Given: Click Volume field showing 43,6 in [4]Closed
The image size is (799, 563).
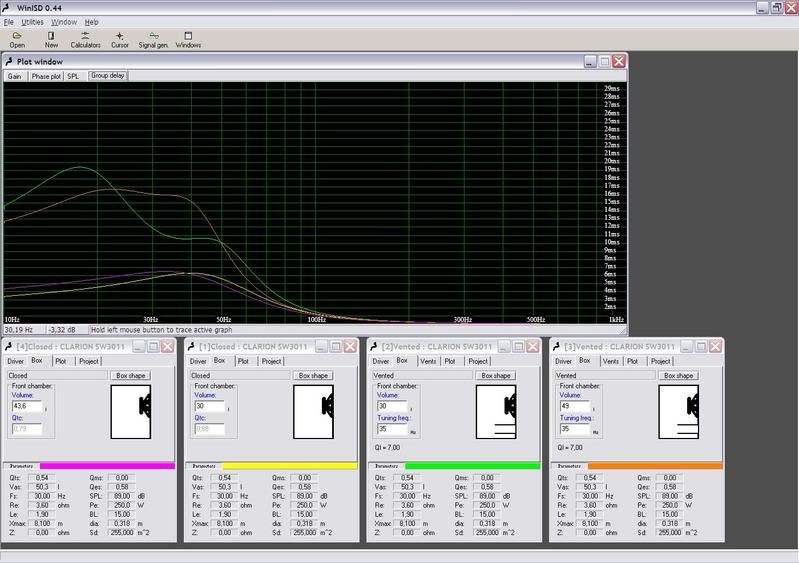Looking at the screenshot, I should point(27,406).
